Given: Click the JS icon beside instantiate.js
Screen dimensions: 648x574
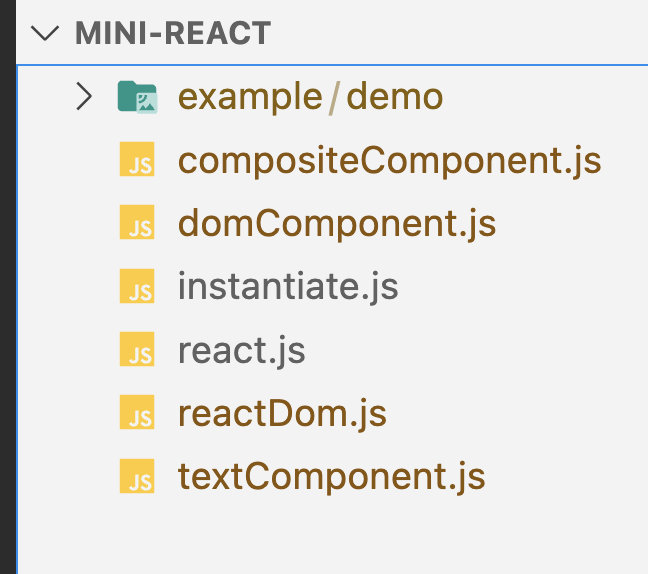Looking at the screenshot, I should pos(137,288).
